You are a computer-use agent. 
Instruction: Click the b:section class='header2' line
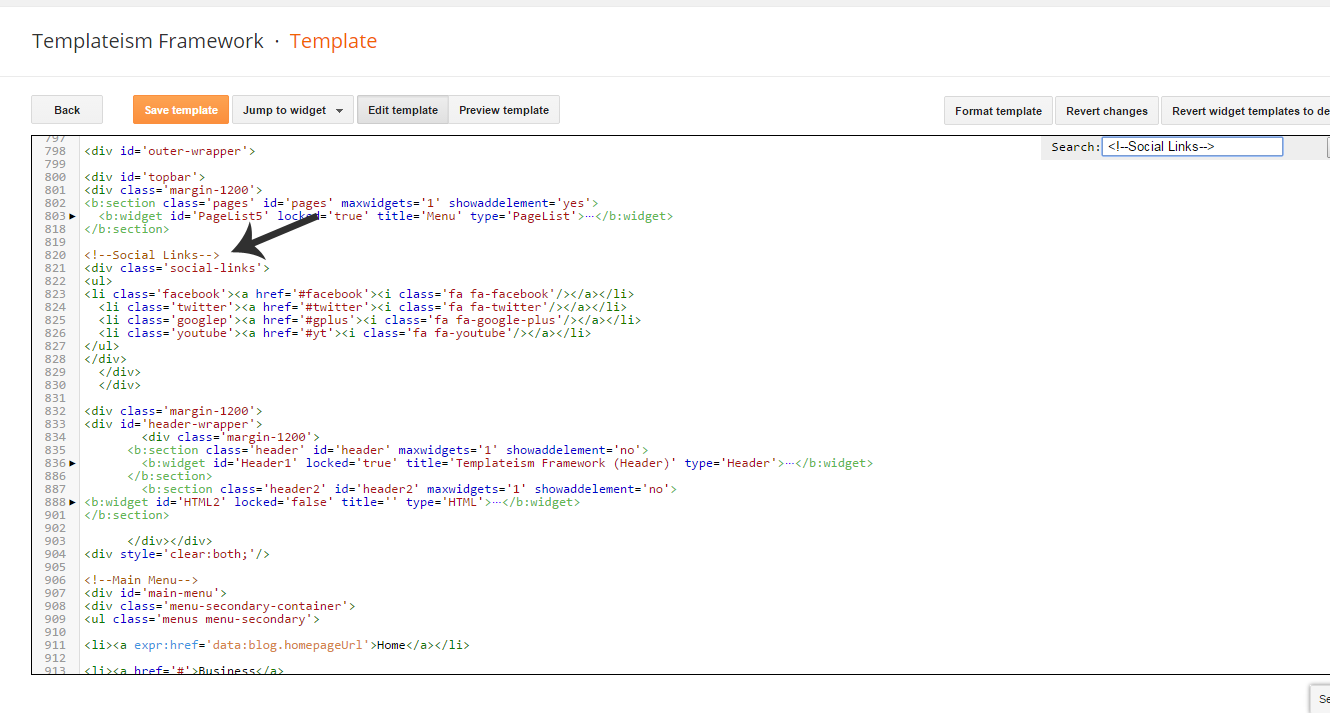[409, 489]
